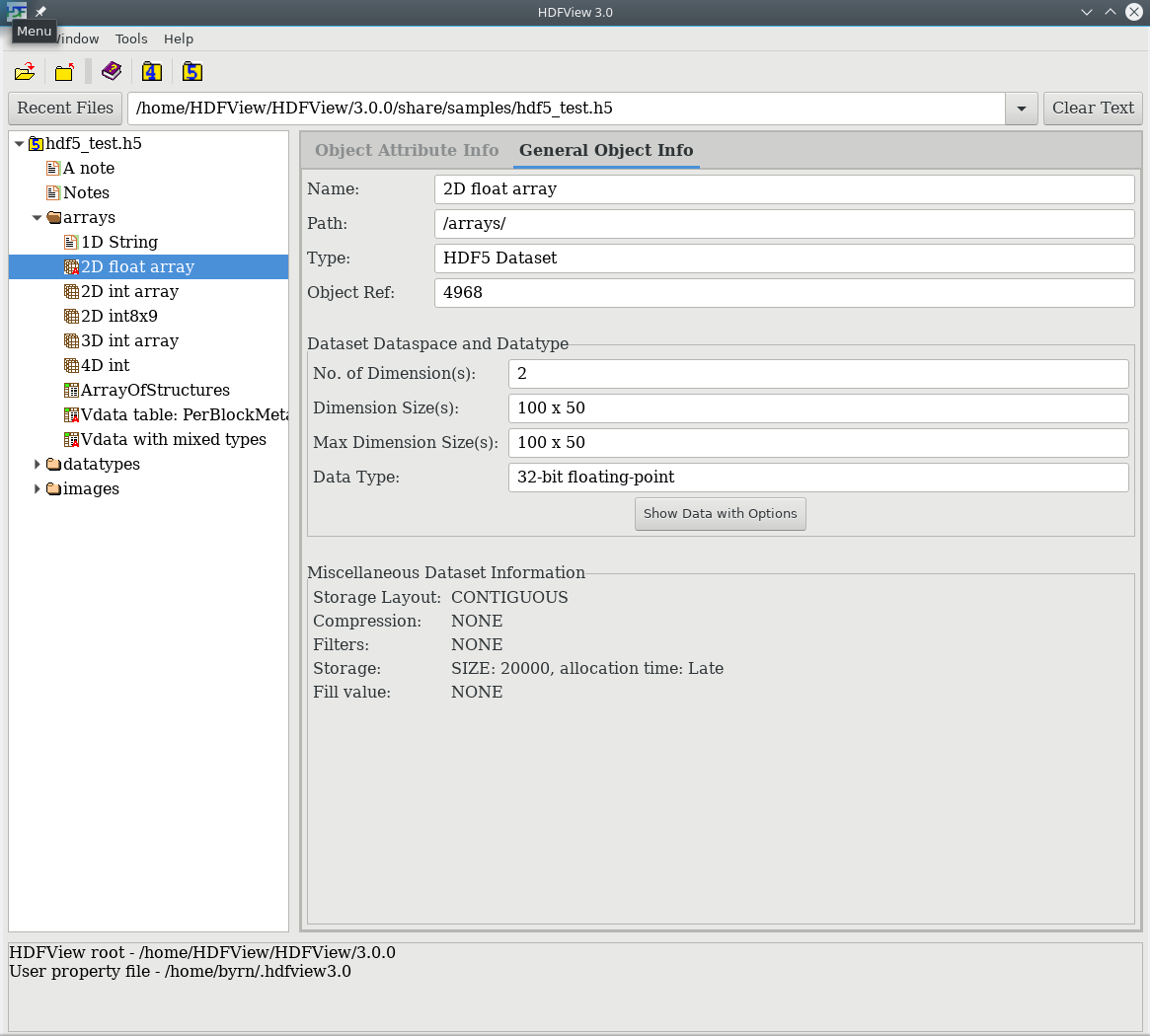
Task: Click the datatypes folder icon
Action: point(53,464)
